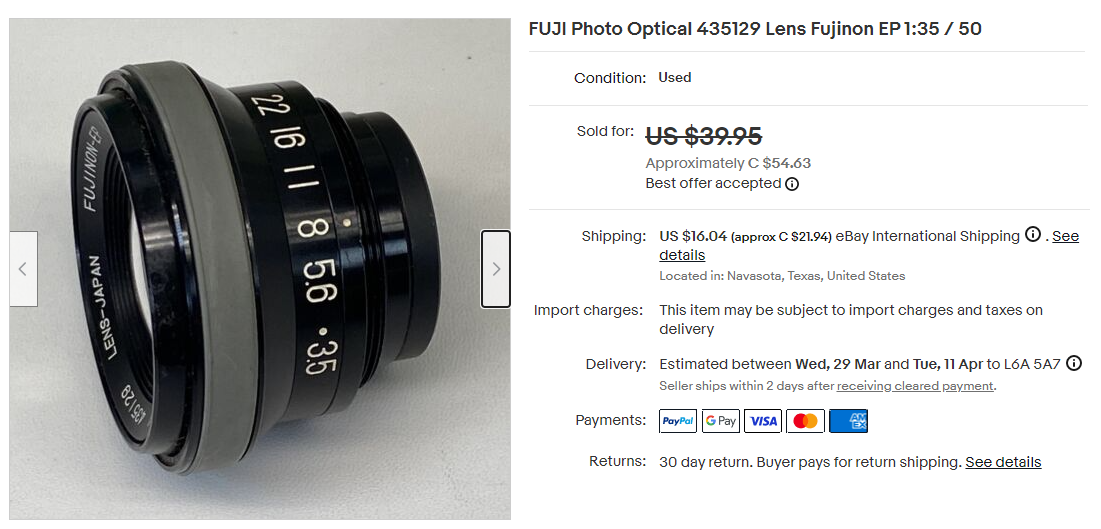1101x529 pixels.
Task: Click the FUJI Photo Optical listing title
Action: 755,29
